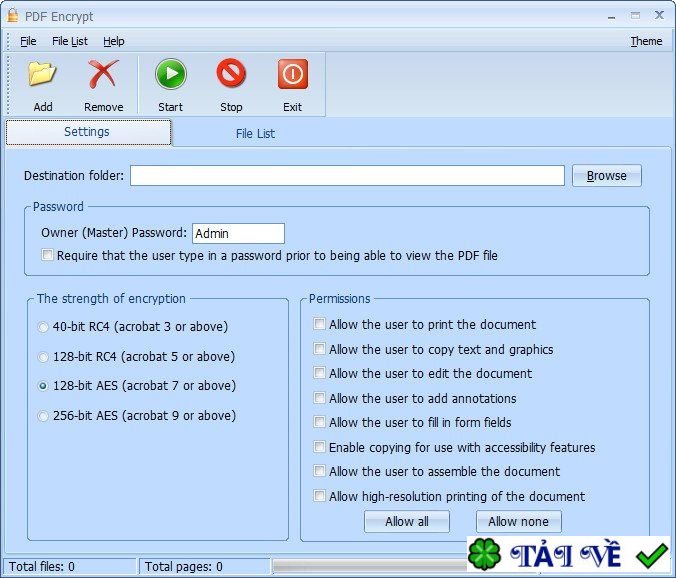676x578 pixels.
Task: Close the PDF Encrypt window
Action: [659, 16]
